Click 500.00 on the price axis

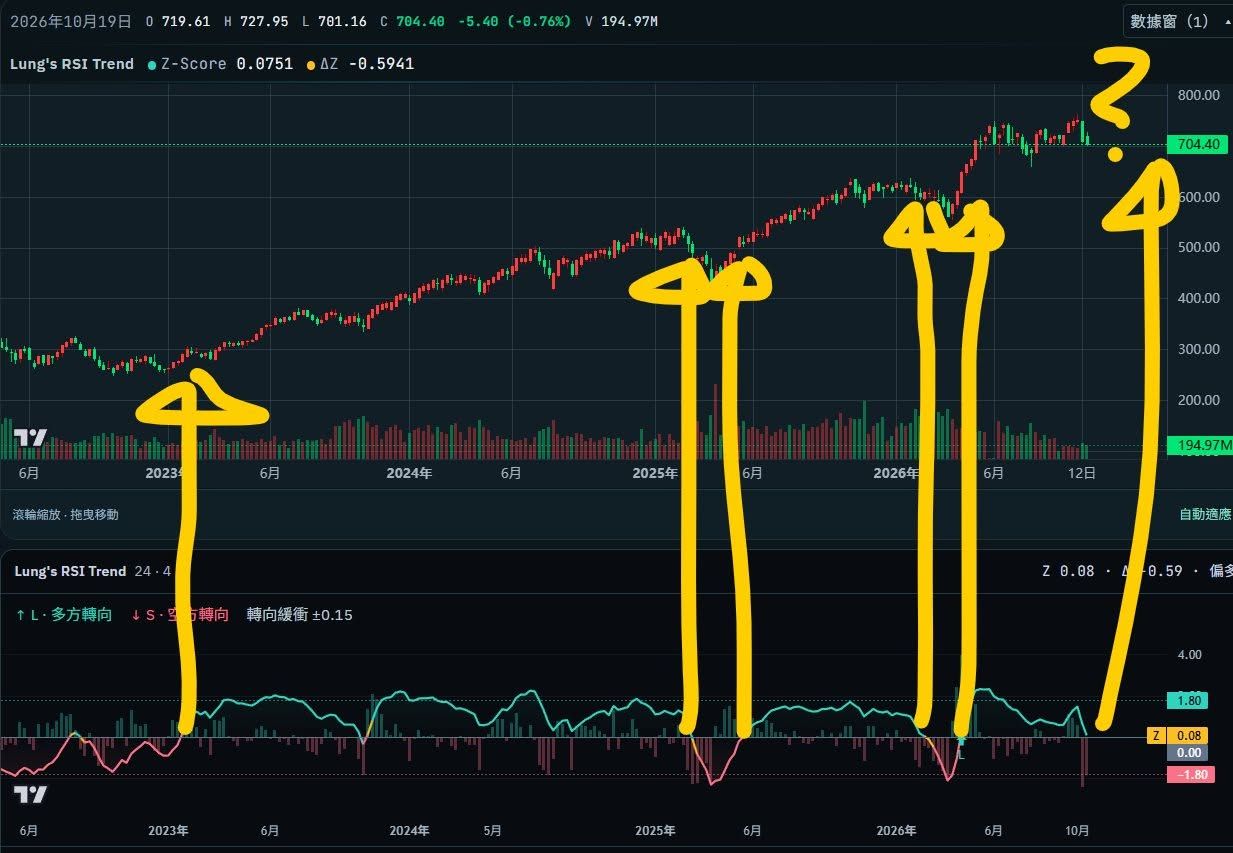point(1198,247)
